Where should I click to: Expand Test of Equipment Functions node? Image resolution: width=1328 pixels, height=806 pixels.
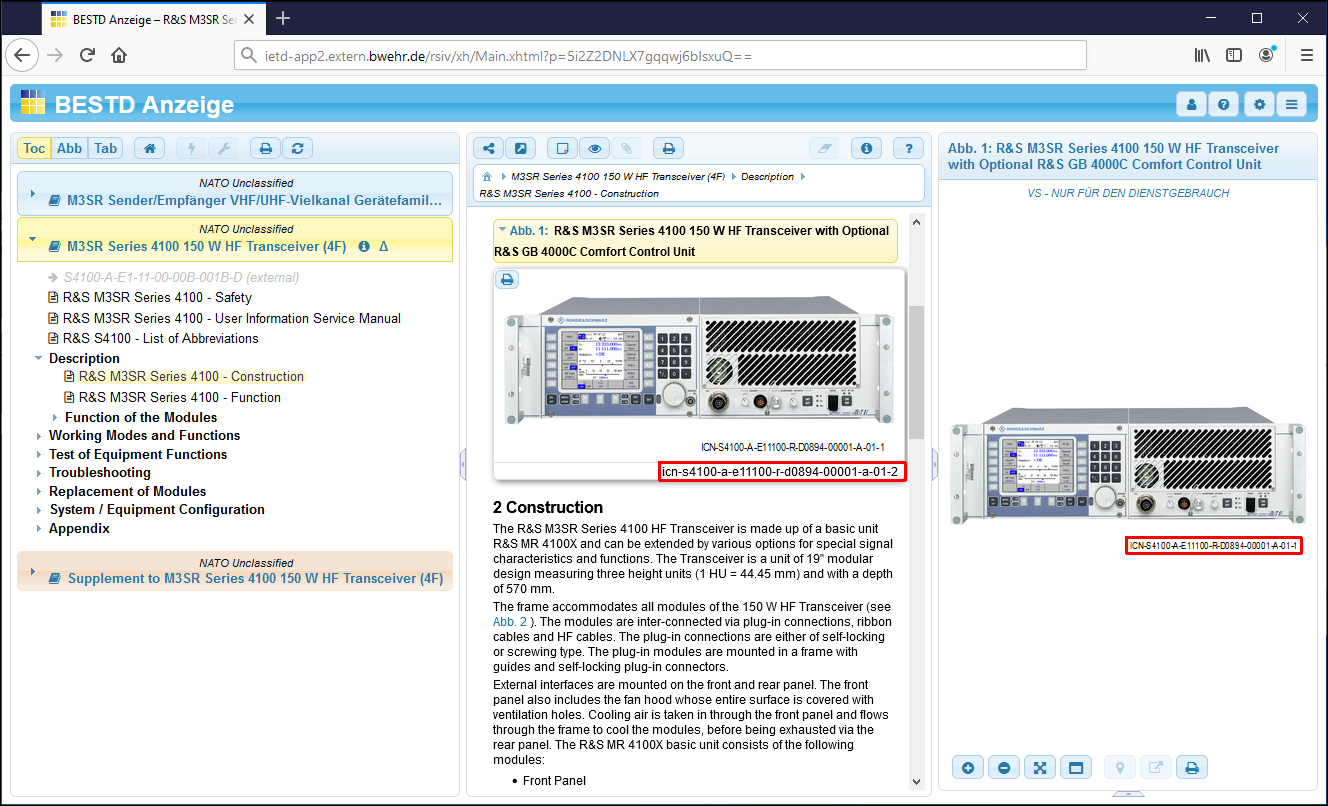click(x=39, y=454)
